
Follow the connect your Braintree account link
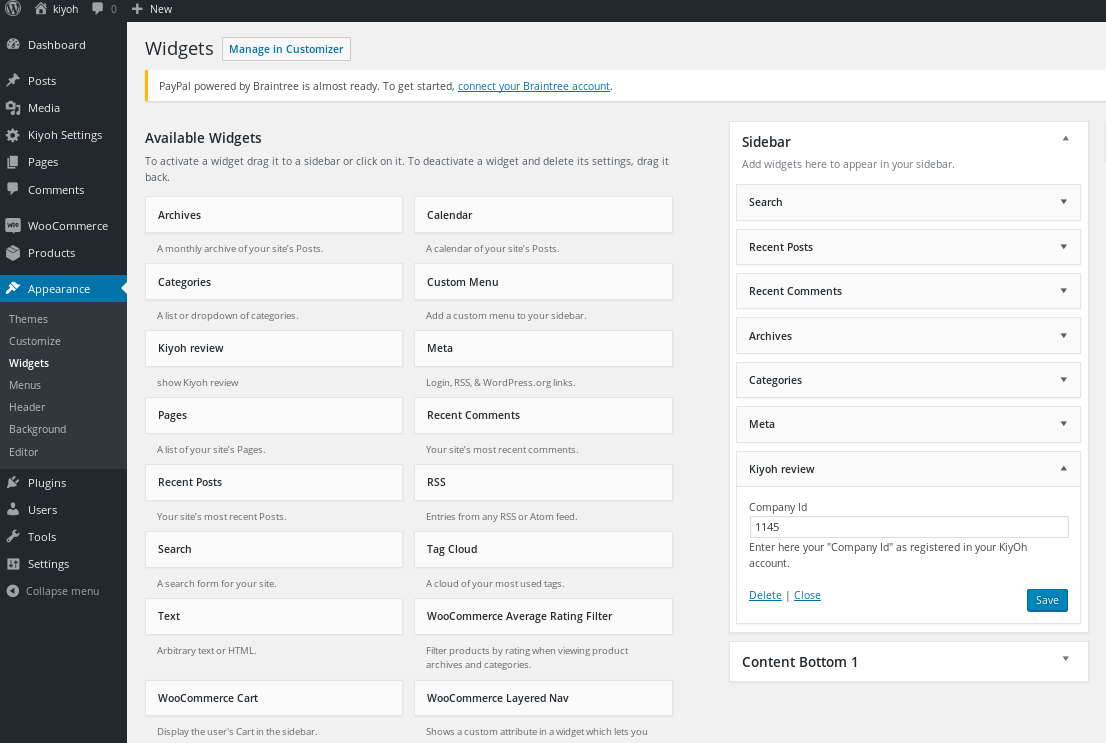point(534,86)
